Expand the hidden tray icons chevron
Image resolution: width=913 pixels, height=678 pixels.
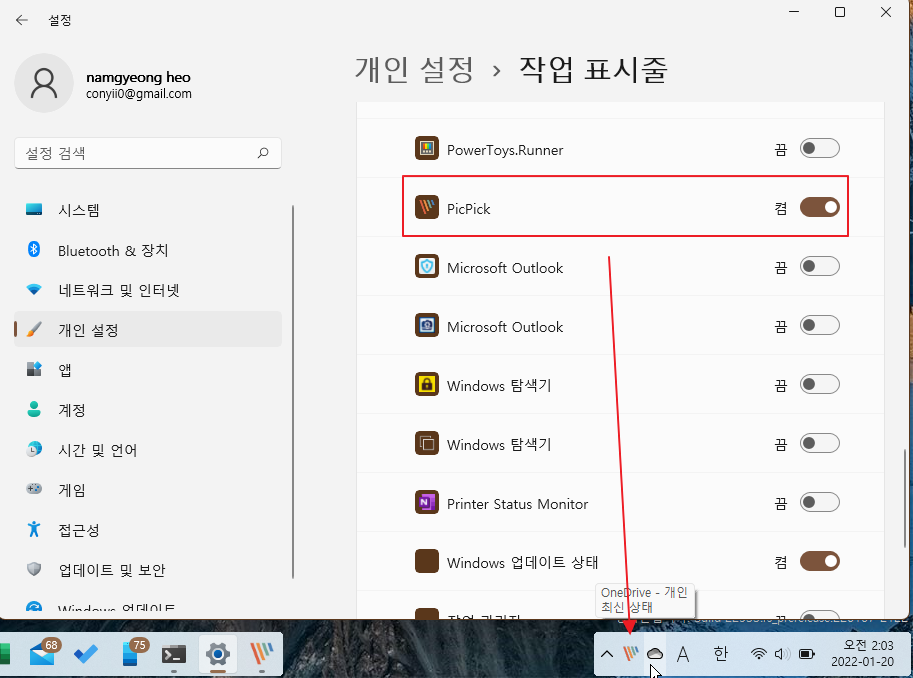click(607, 654)
